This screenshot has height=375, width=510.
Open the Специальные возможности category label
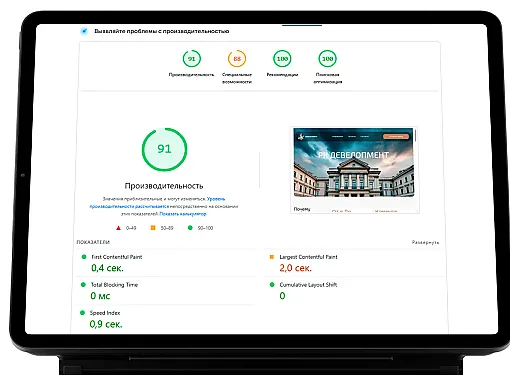point(237,78)
